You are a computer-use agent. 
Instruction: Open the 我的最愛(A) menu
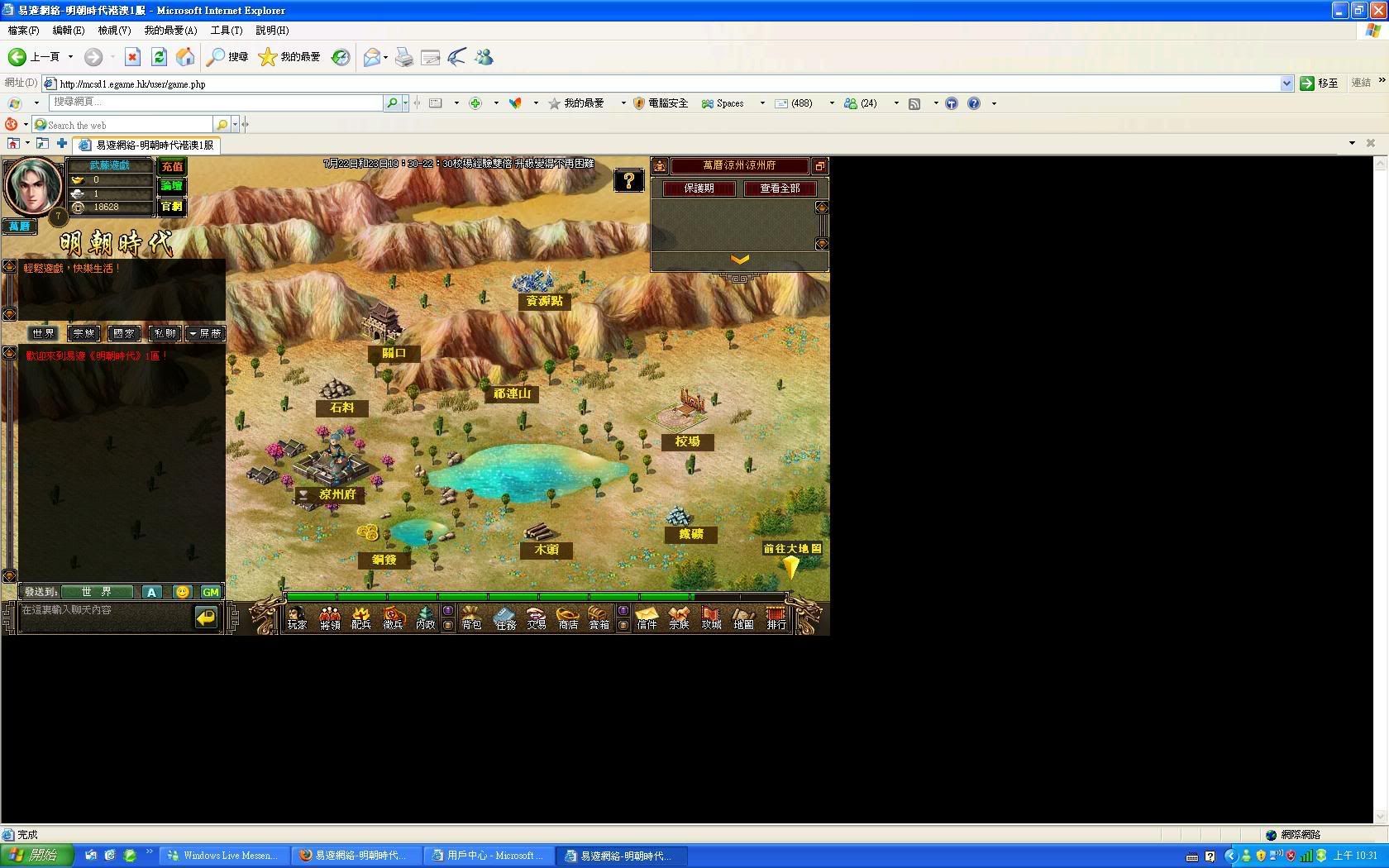coord(170,31)
